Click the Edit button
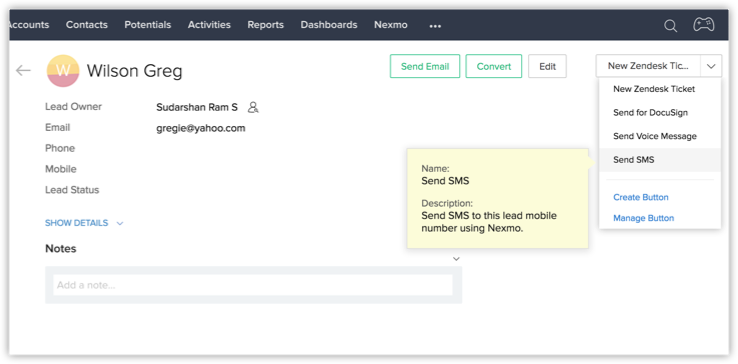This screenshot has width=738, height=364. click(x=547, y=66)
